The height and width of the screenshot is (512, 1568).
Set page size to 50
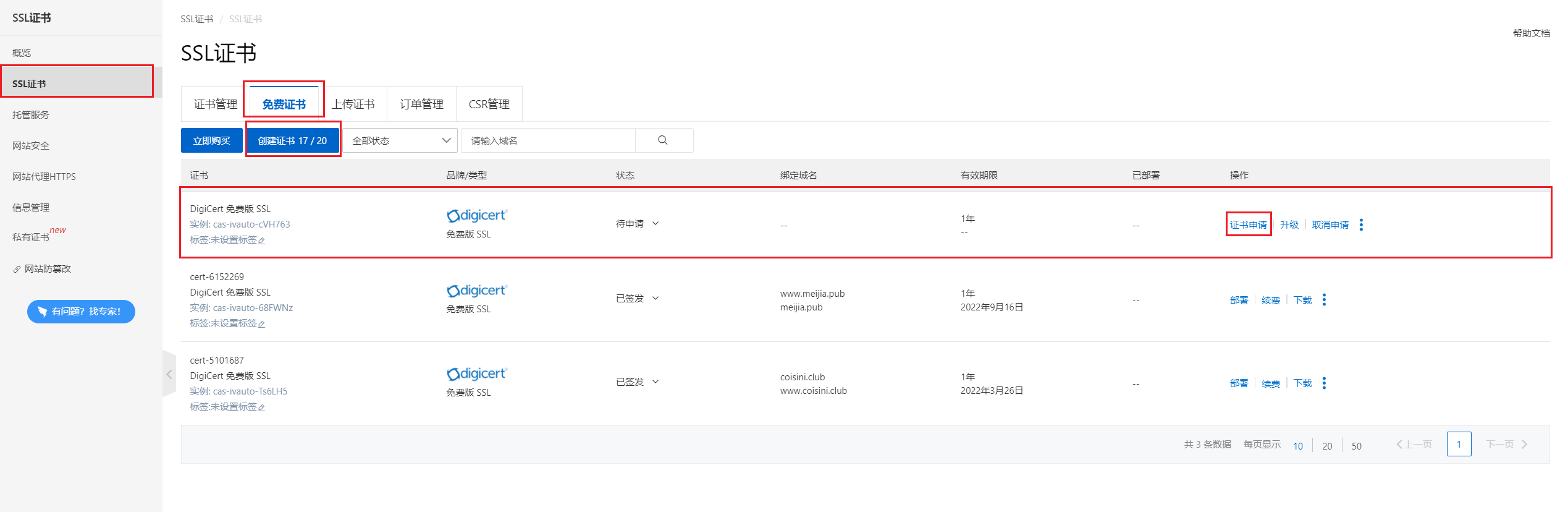click(1357, 446)
